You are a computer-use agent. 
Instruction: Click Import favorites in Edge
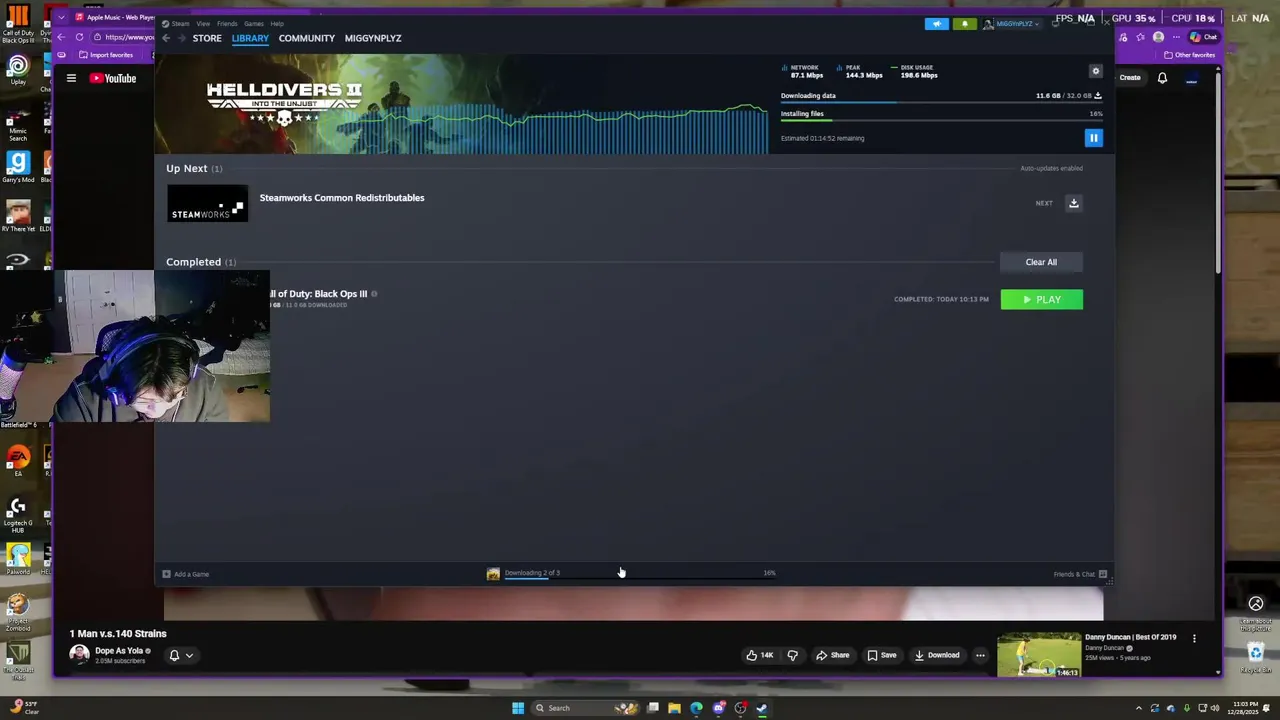pyautogui.click(x=105, y=55)
